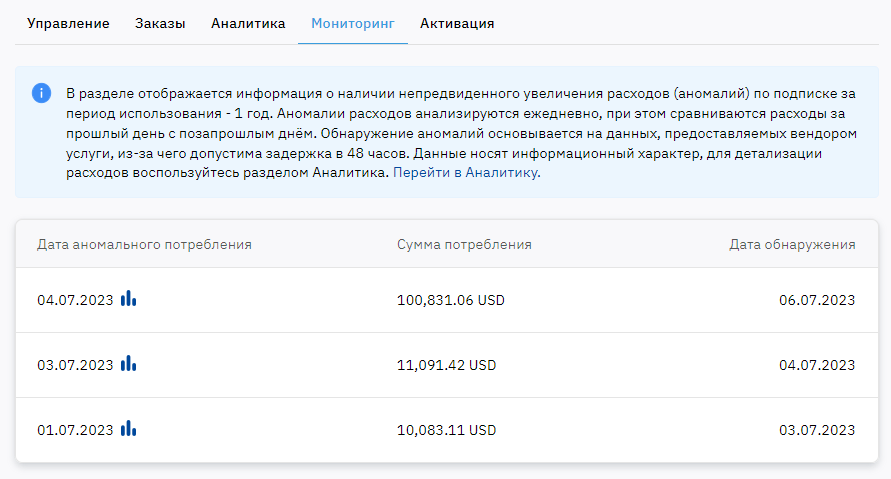This screenshot has width=891, height=479.
Task: Open chart icon for 03.07.2023 anomaly
Action: (128, 364)
